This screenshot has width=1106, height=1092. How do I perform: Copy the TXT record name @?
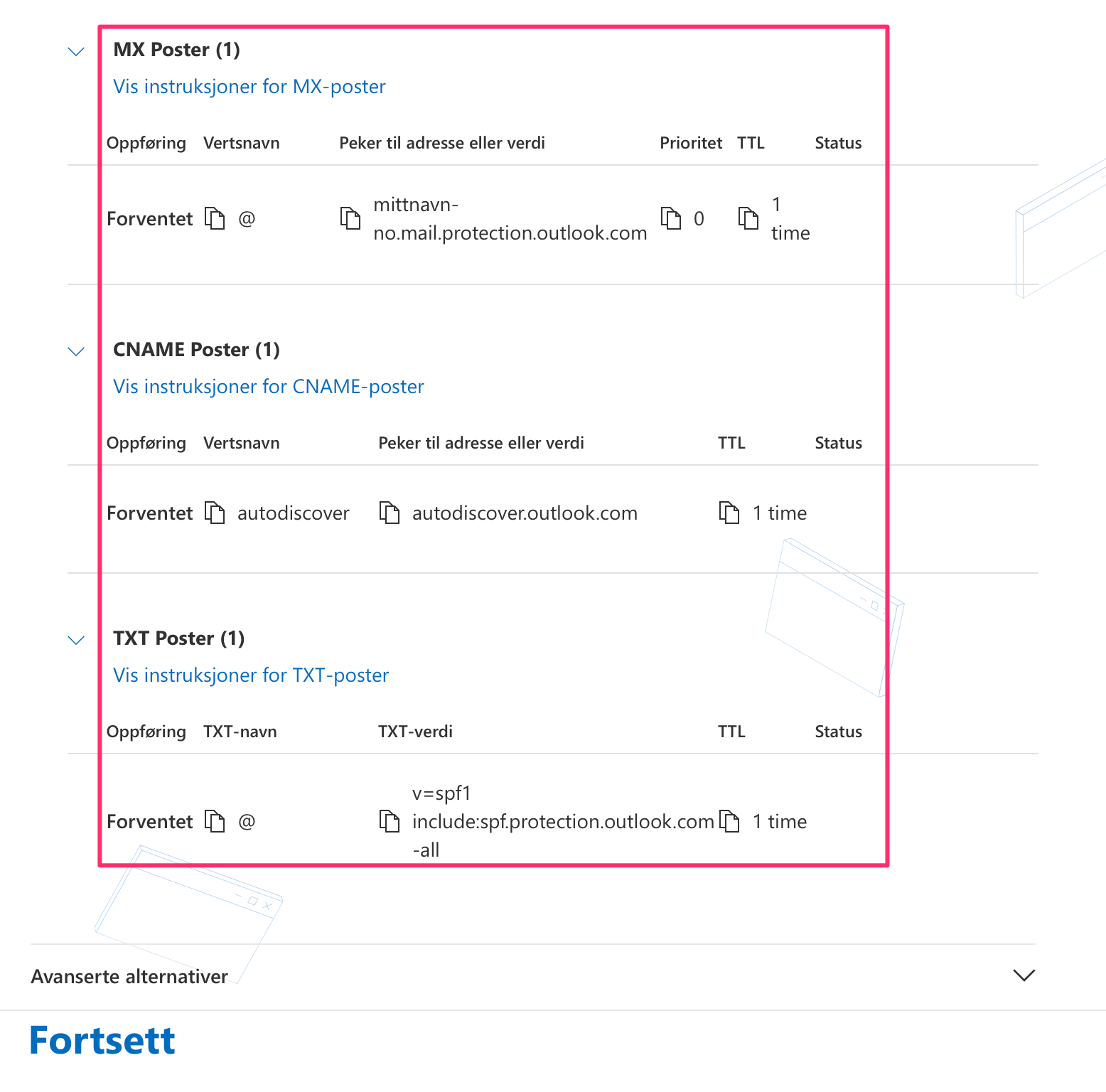(215, 821)
